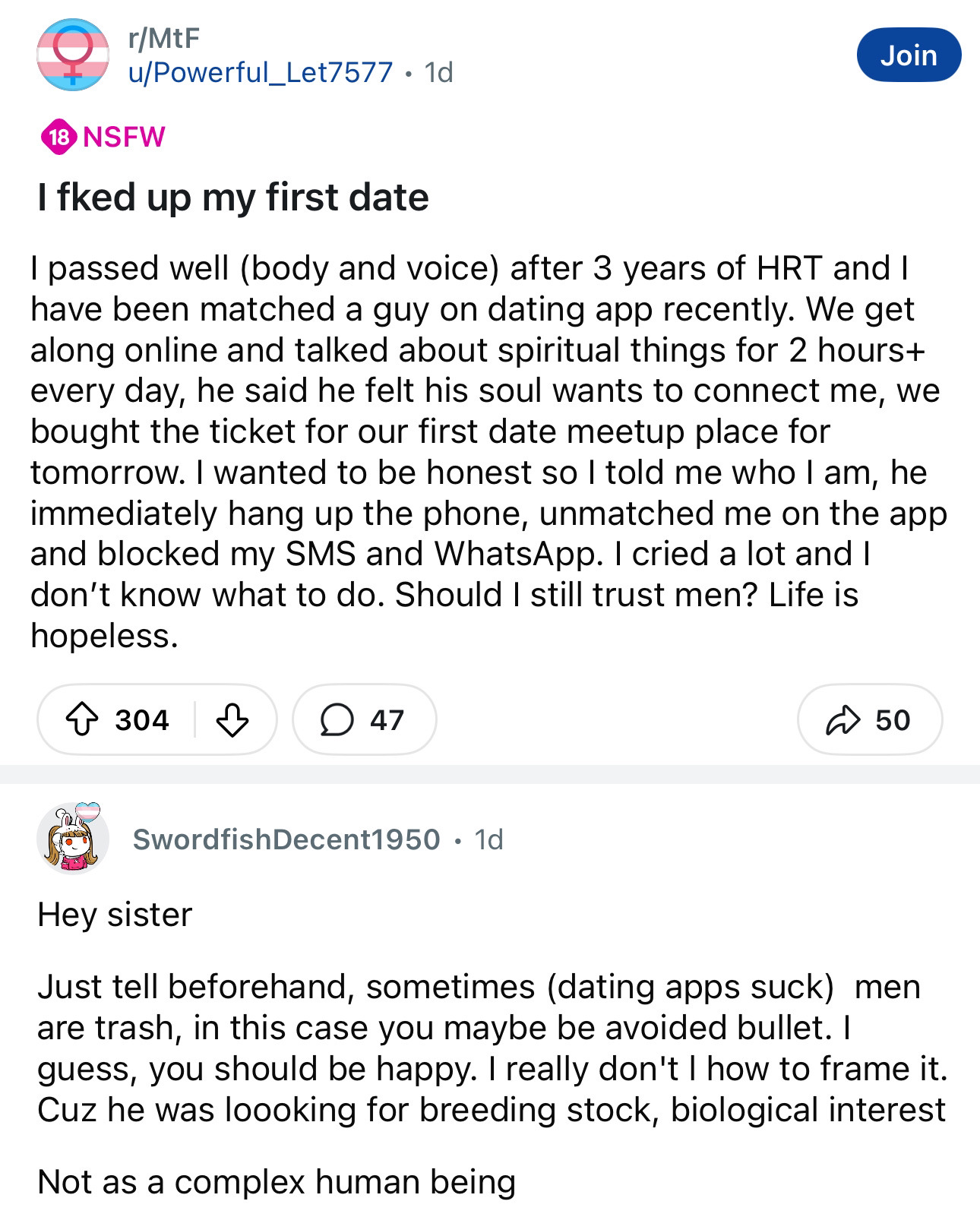Viewport: 980px width, 1217px height.
Task: Click the post's 1d timestamp
Action: pyautogui.click(x=438, y=72)
